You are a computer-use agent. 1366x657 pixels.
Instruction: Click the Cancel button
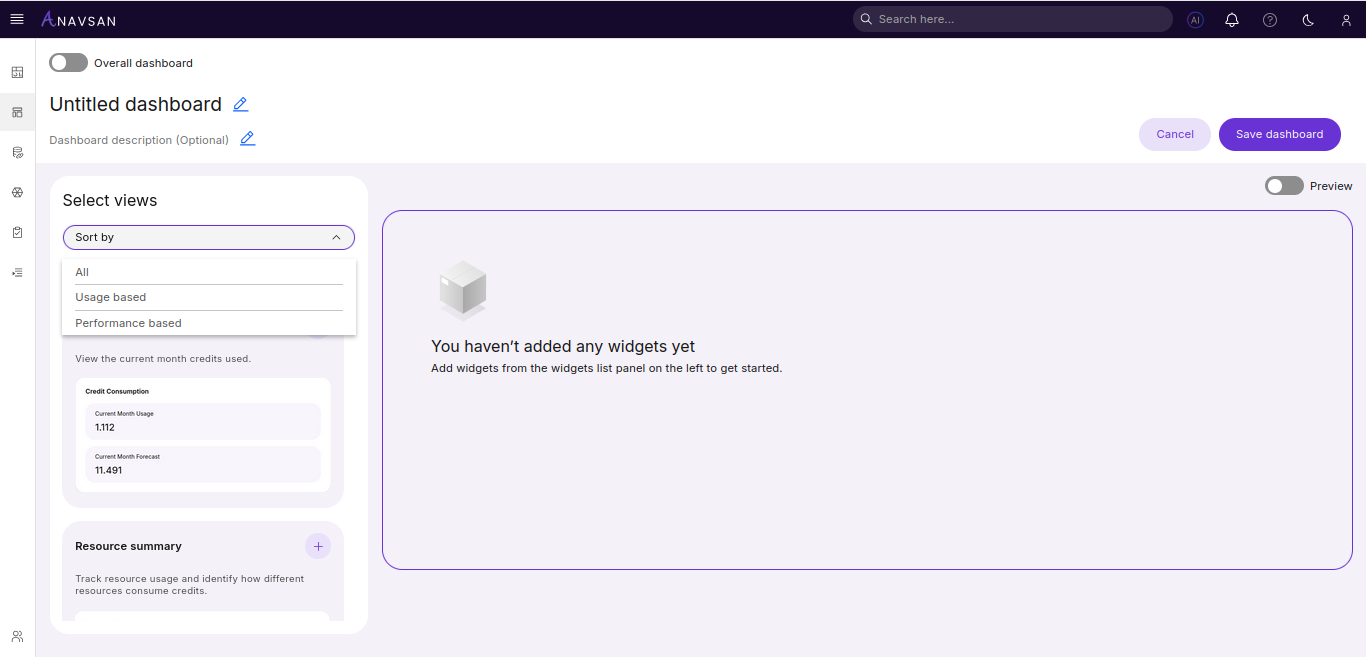pos(1175,134)
